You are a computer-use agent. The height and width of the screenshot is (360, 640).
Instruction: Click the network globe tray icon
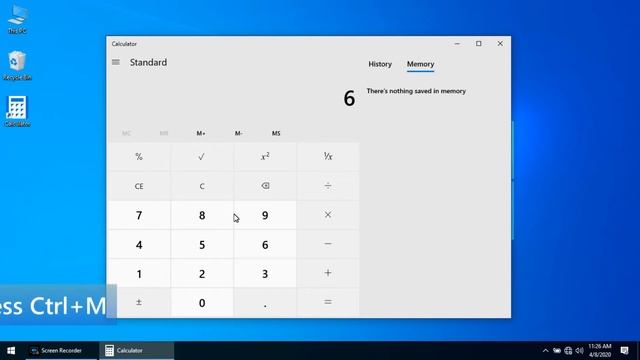568,351
